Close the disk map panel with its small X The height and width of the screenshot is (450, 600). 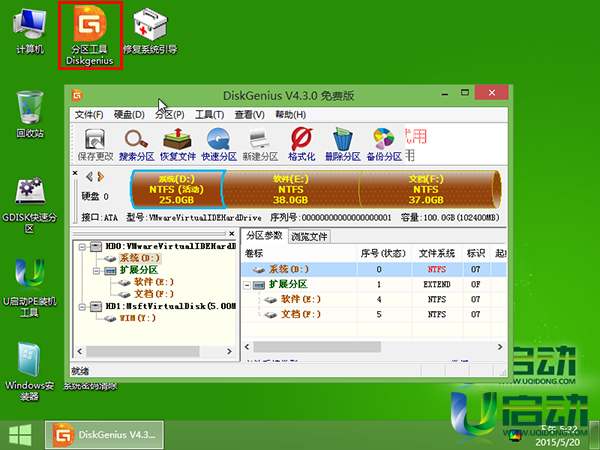pyautogui.click(x=75, y=173)
